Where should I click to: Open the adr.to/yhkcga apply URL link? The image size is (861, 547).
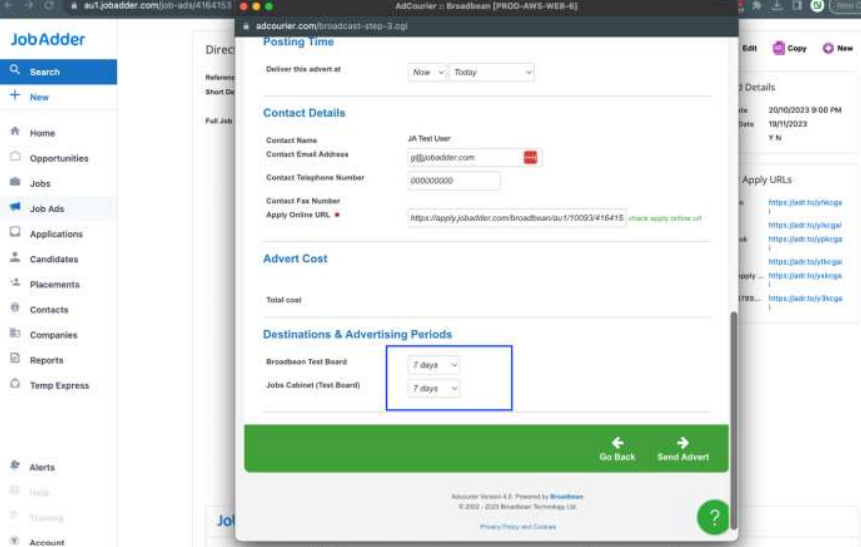click(805, 203)
